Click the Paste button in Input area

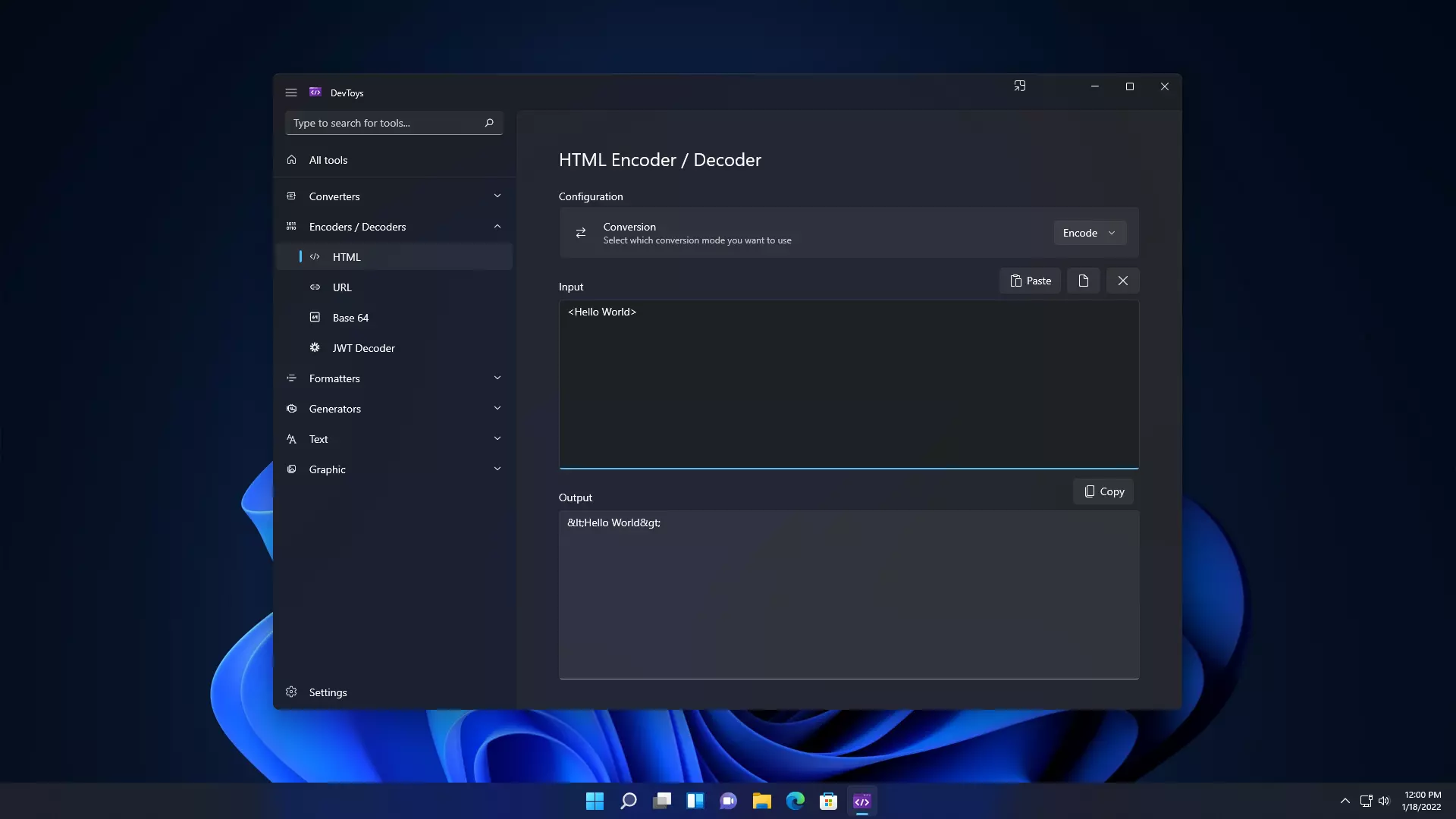pyautogui.click(x=1030, y=280)
